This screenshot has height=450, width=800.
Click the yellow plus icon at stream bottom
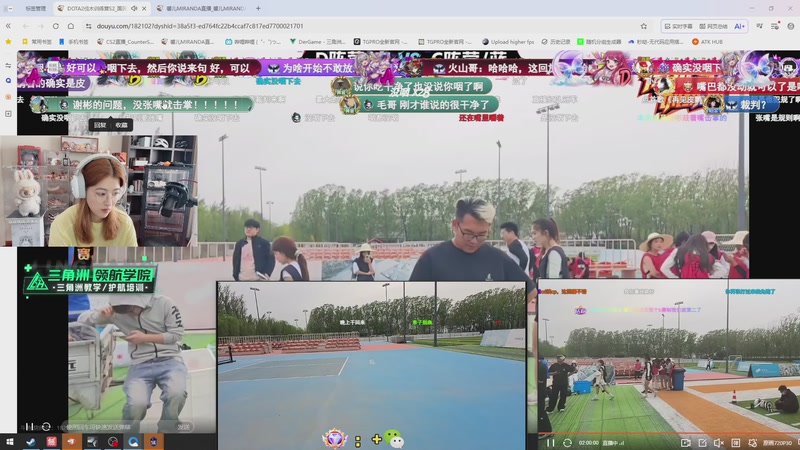[x=377, y=439]
